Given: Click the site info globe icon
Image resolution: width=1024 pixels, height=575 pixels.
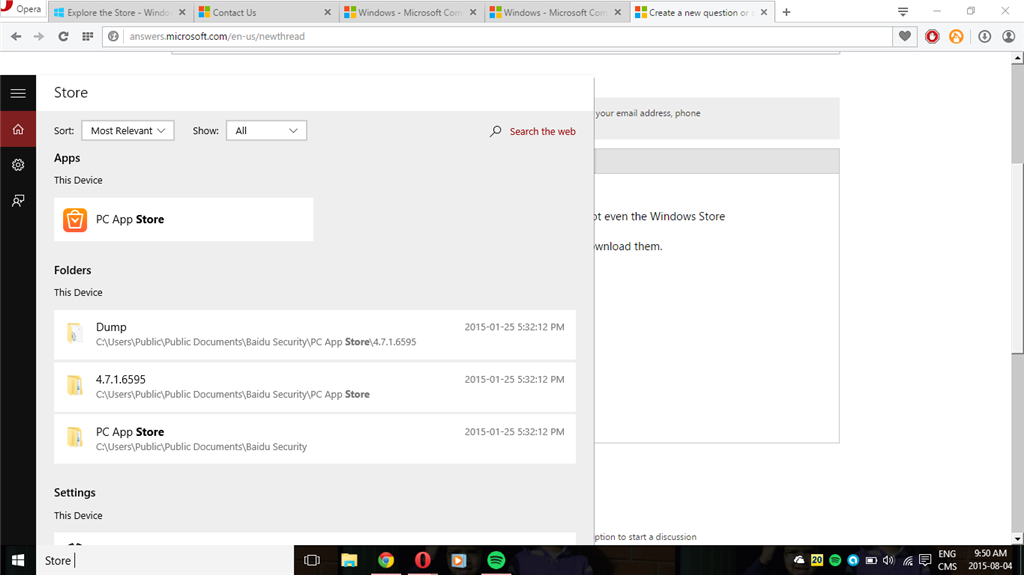Looking at the screenshot, I should click(114, 37).
